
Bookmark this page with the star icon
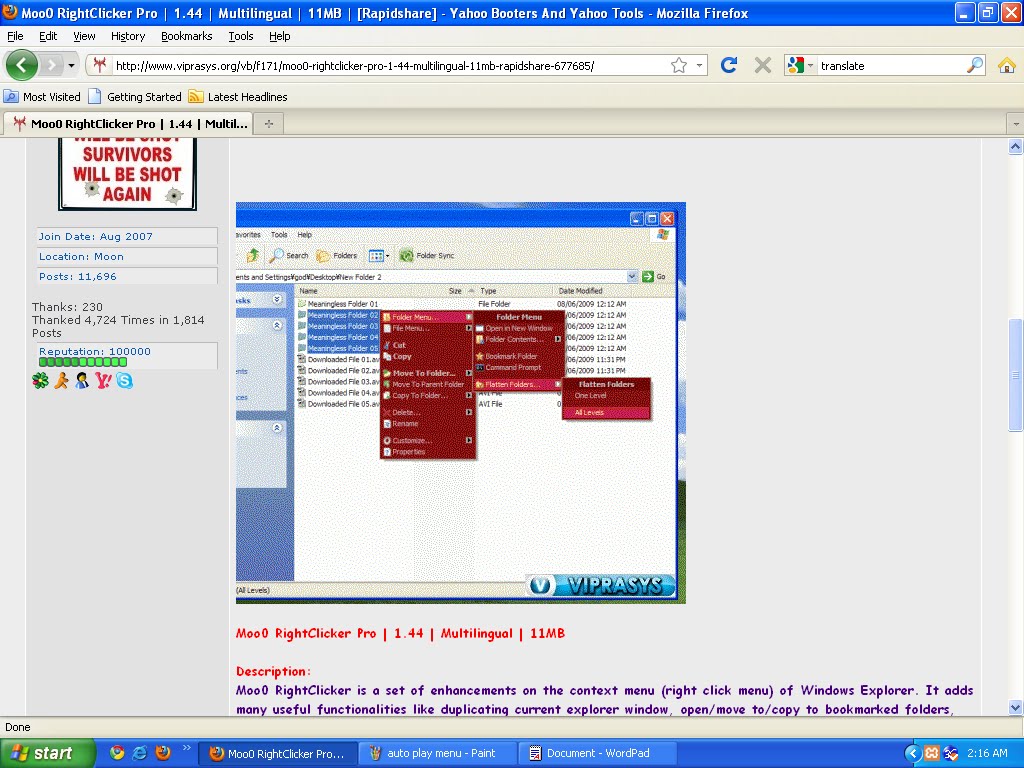pos(679,65)
